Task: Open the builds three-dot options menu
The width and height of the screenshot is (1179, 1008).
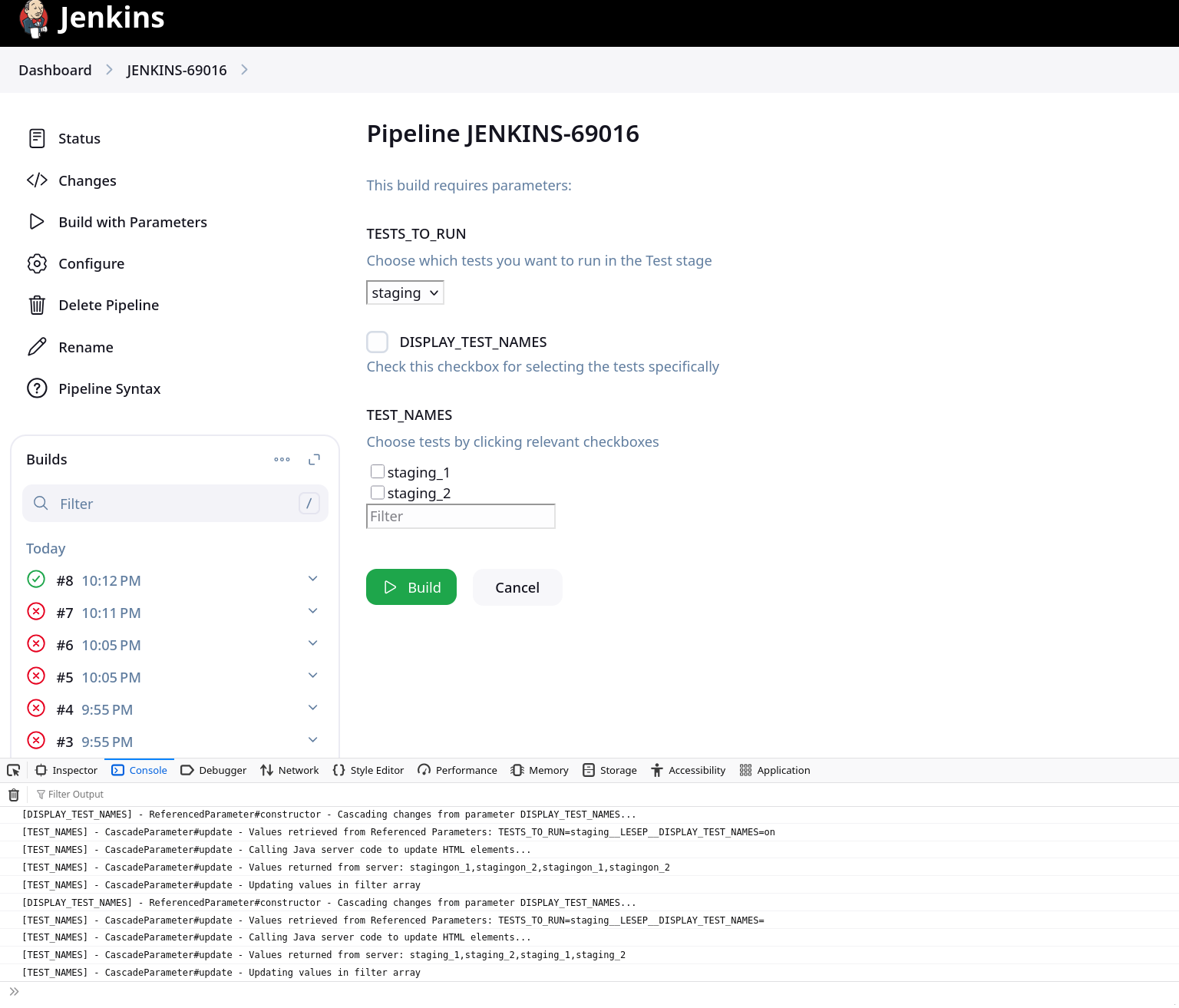Action: (282, 460)
